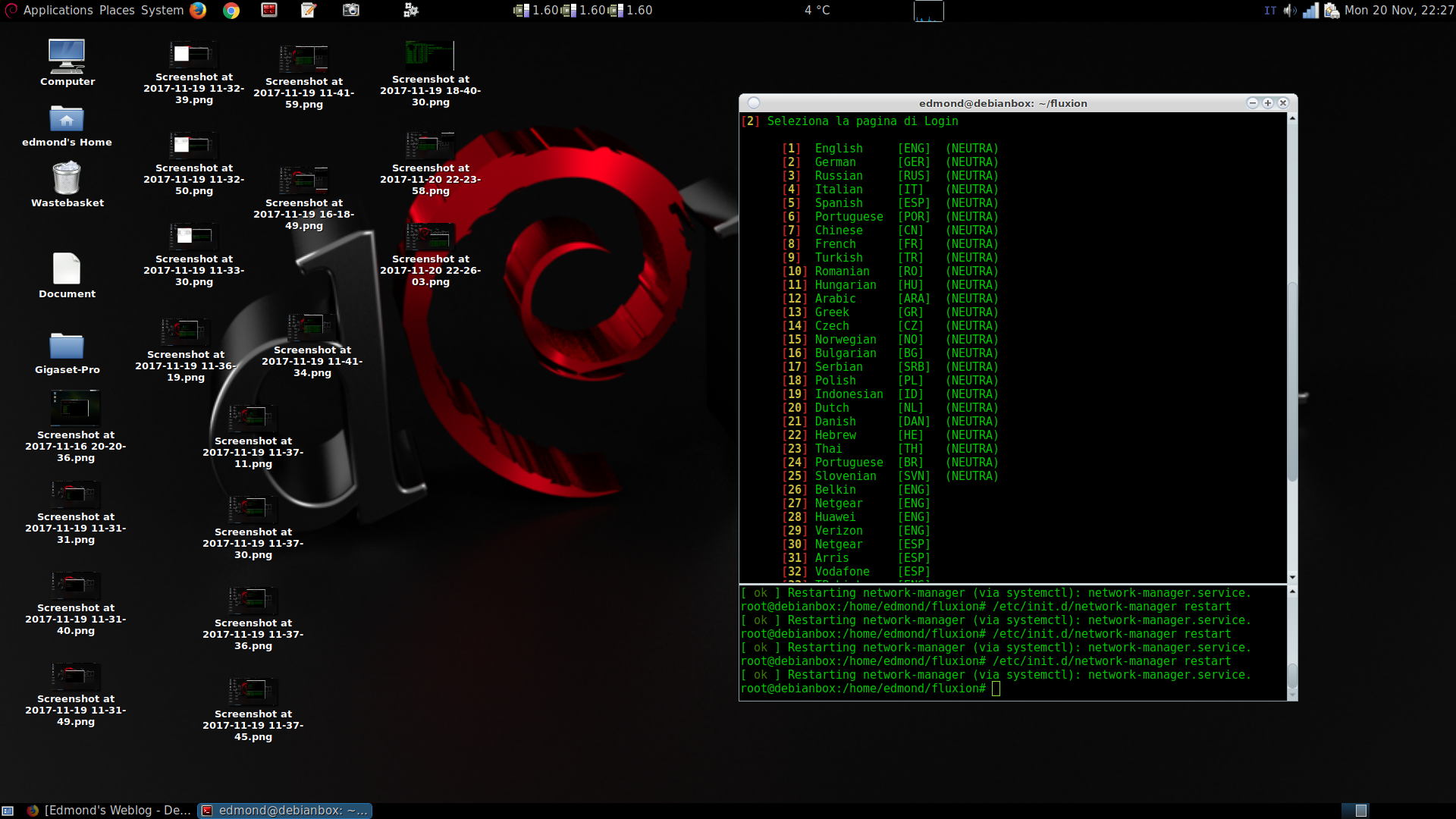Click the terminal window menu button in the titlebar

[754, 103]
